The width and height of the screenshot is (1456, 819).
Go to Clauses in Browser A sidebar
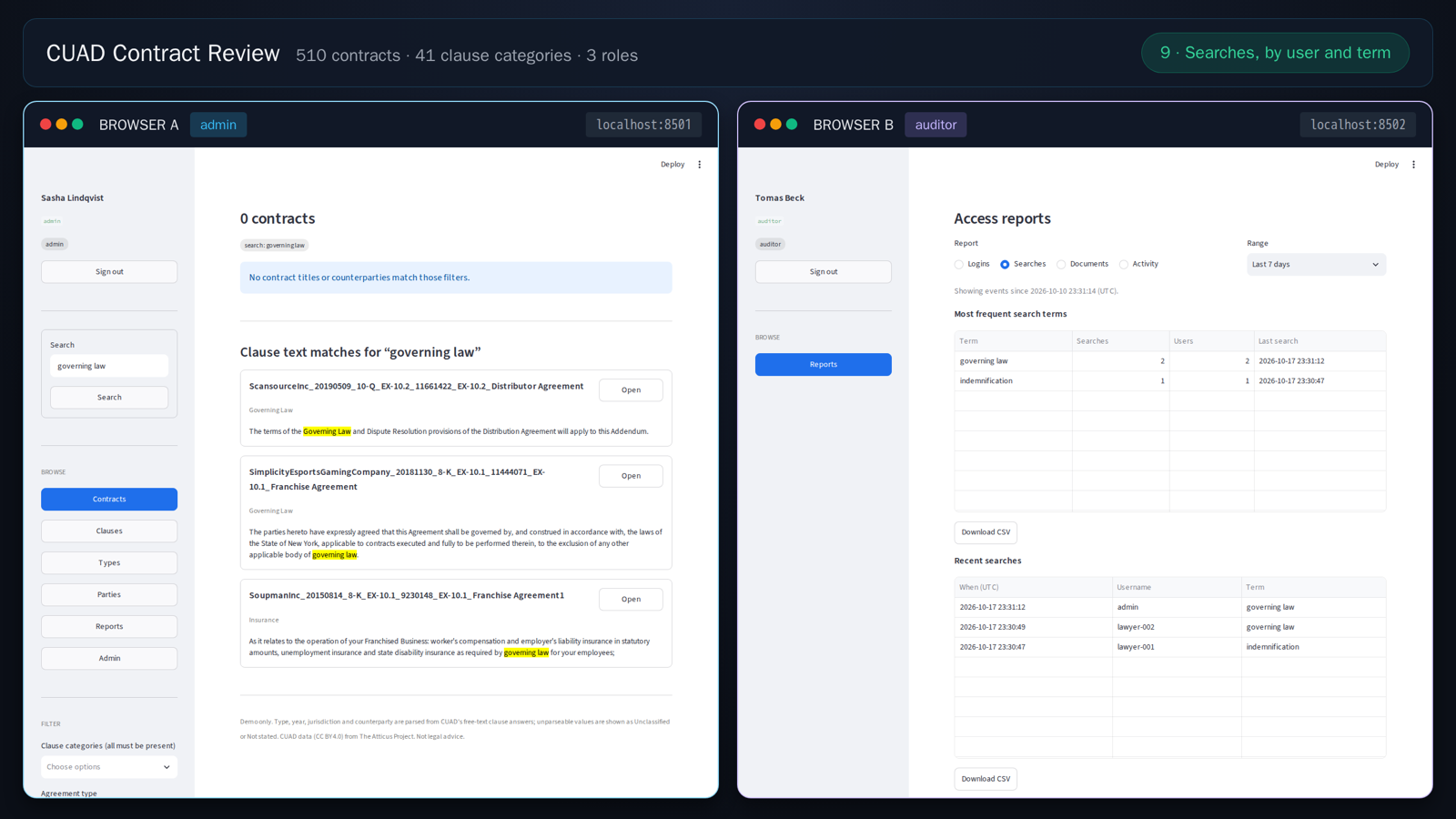point(109,531)
